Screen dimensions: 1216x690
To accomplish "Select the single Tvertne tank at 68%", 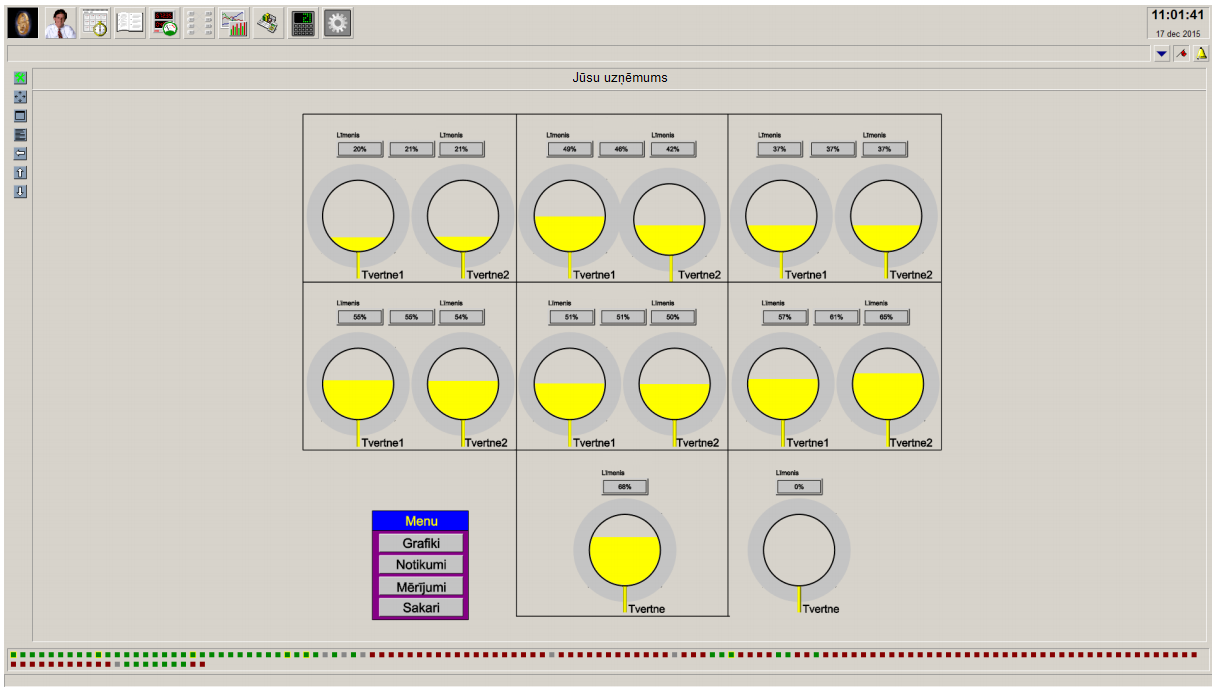I will click(625, 551).
